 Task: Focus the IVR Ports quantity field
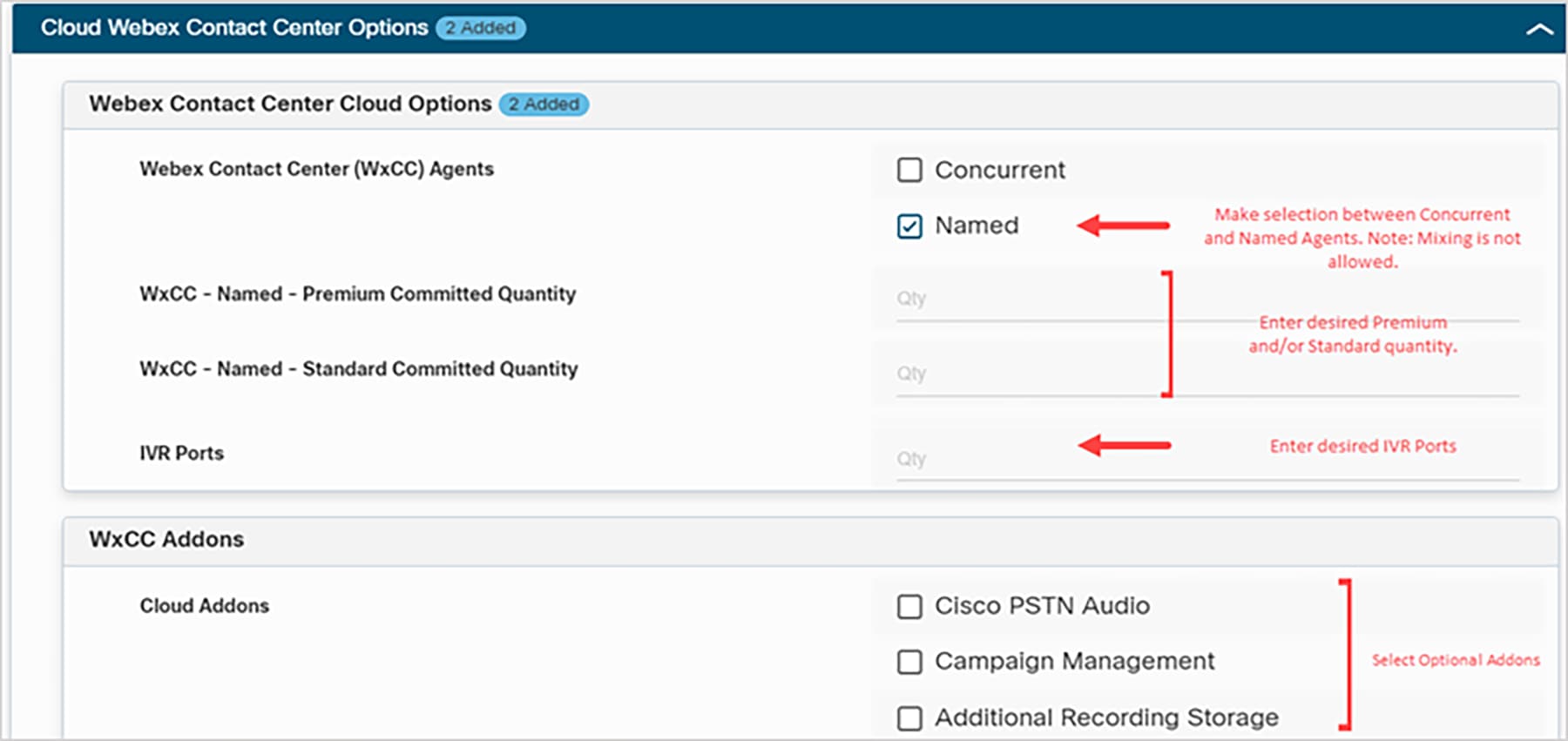(984, 459)
